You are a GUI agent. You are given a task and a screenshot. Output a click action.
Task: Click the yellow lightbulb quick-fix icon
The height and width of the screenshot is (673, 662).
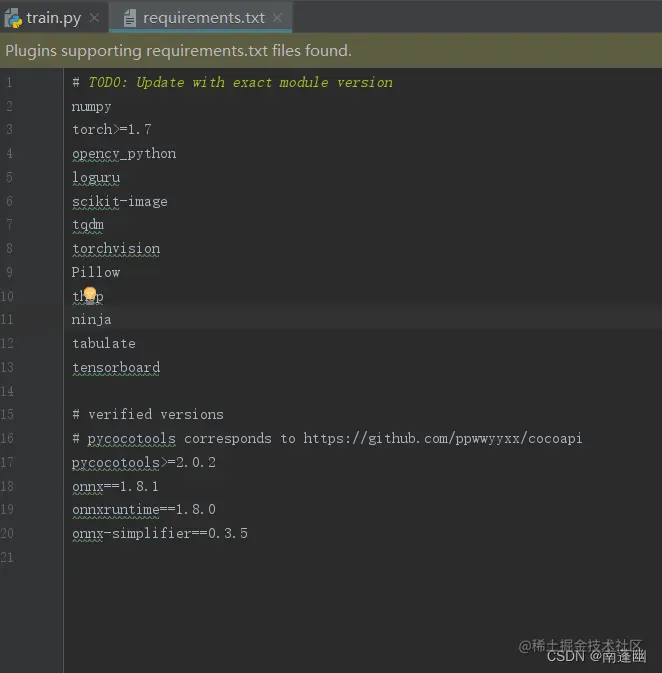90,294
